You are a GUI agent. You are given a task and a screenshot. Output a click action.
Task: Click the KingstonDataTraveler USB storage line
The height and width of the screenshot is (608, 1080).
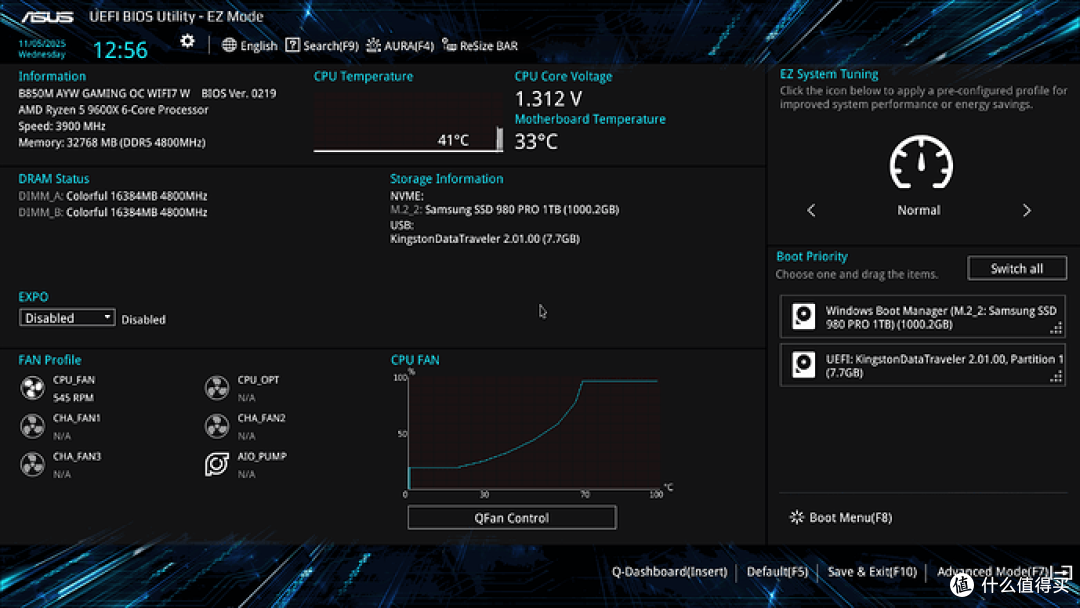pos(485,239)
